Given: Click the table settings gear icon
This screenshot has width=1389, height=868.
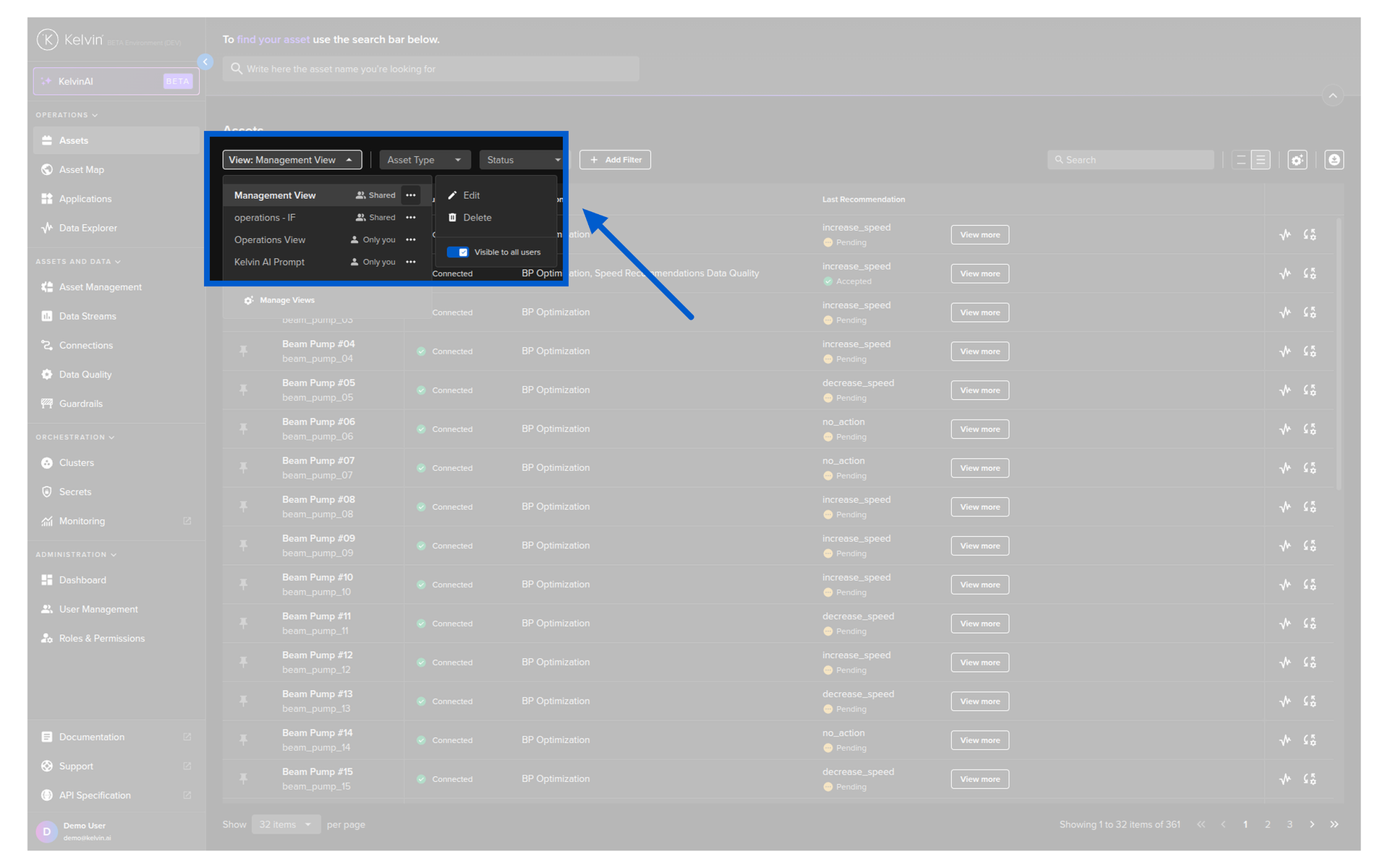Looking at the screenshot, I should point(1297,160).
